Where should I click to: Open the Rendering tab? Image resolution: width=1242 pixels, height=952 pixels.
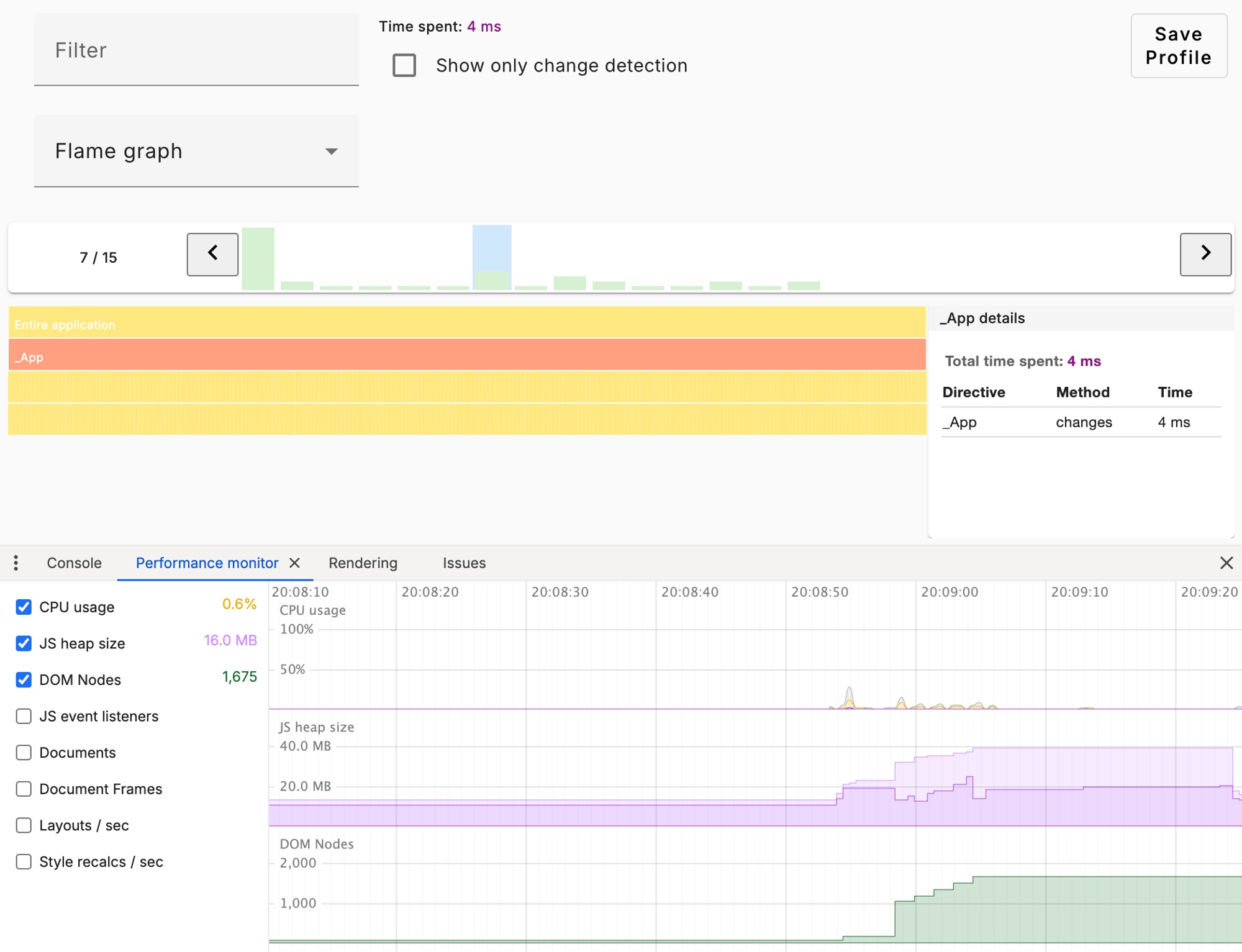[363, 563]
